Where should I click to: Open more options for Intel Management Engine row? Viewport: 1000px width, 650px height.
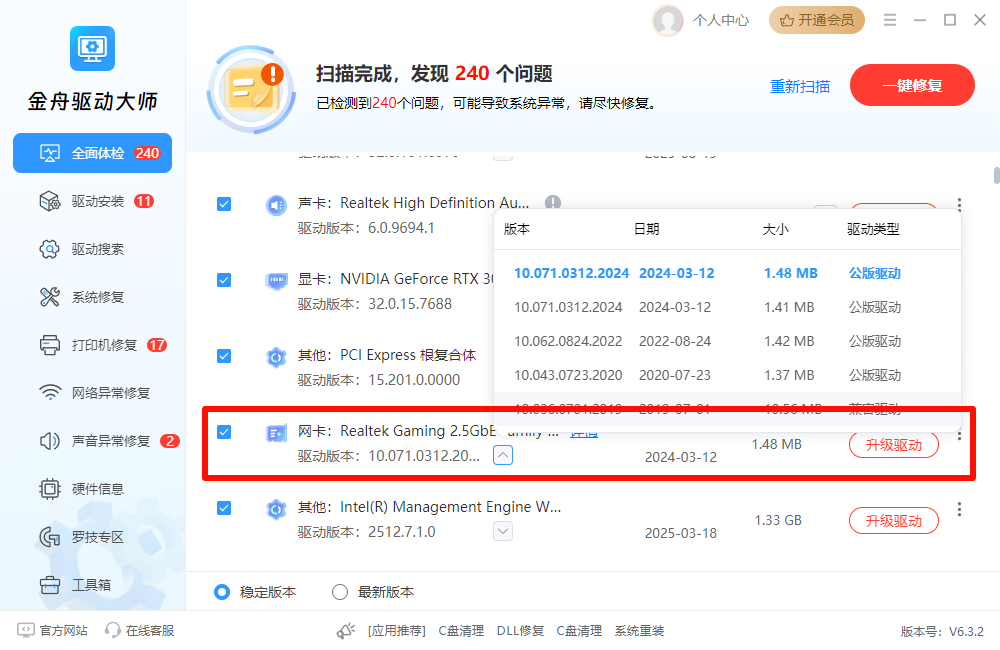(959, 509)
